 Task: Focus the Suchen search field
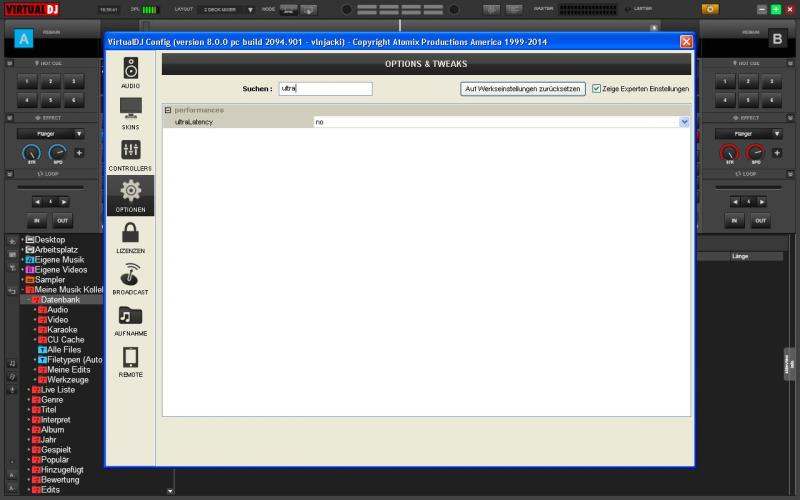(326, 89)
